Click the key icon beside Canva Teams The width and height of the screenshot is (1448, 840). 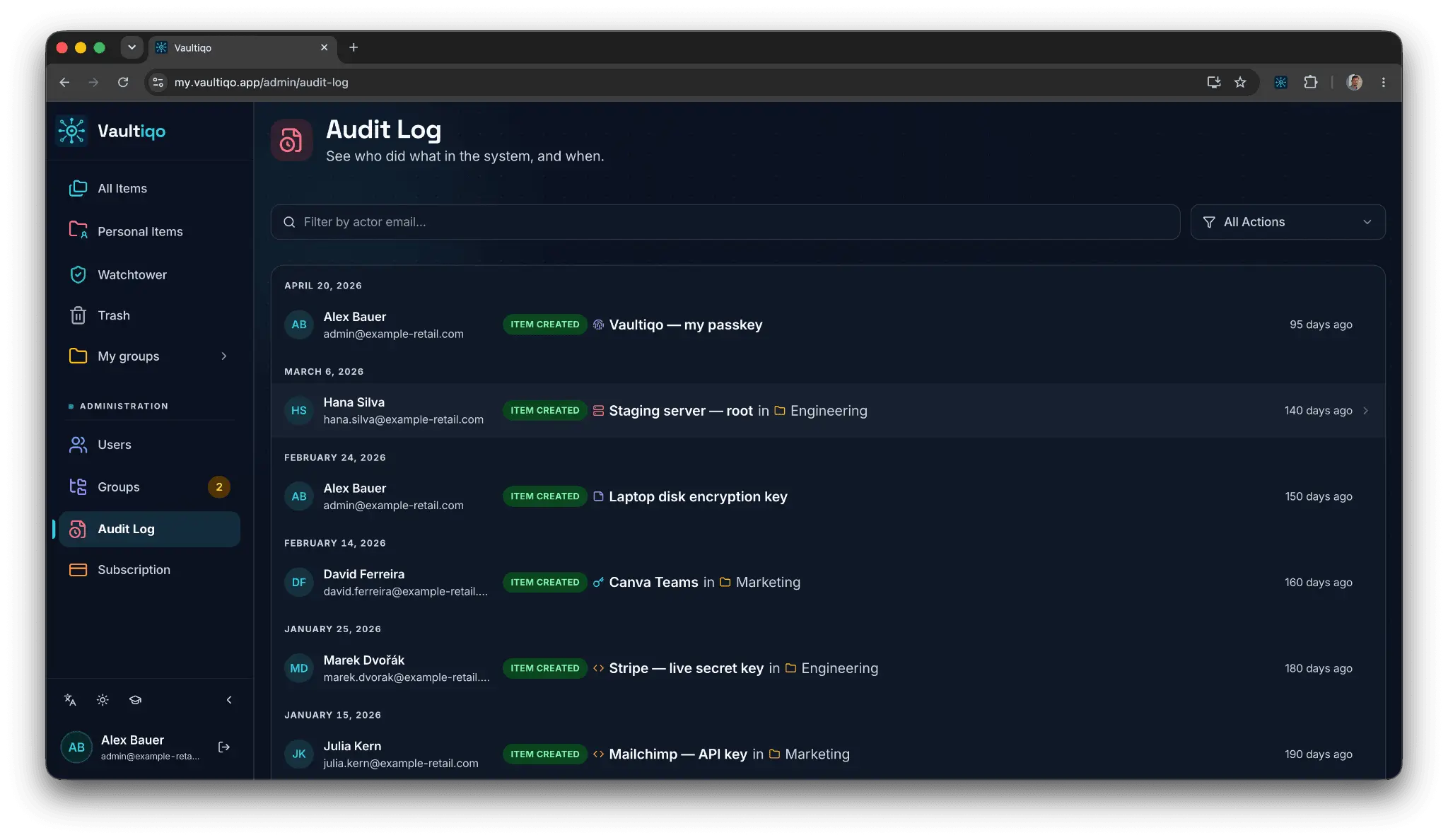point(598,583)
